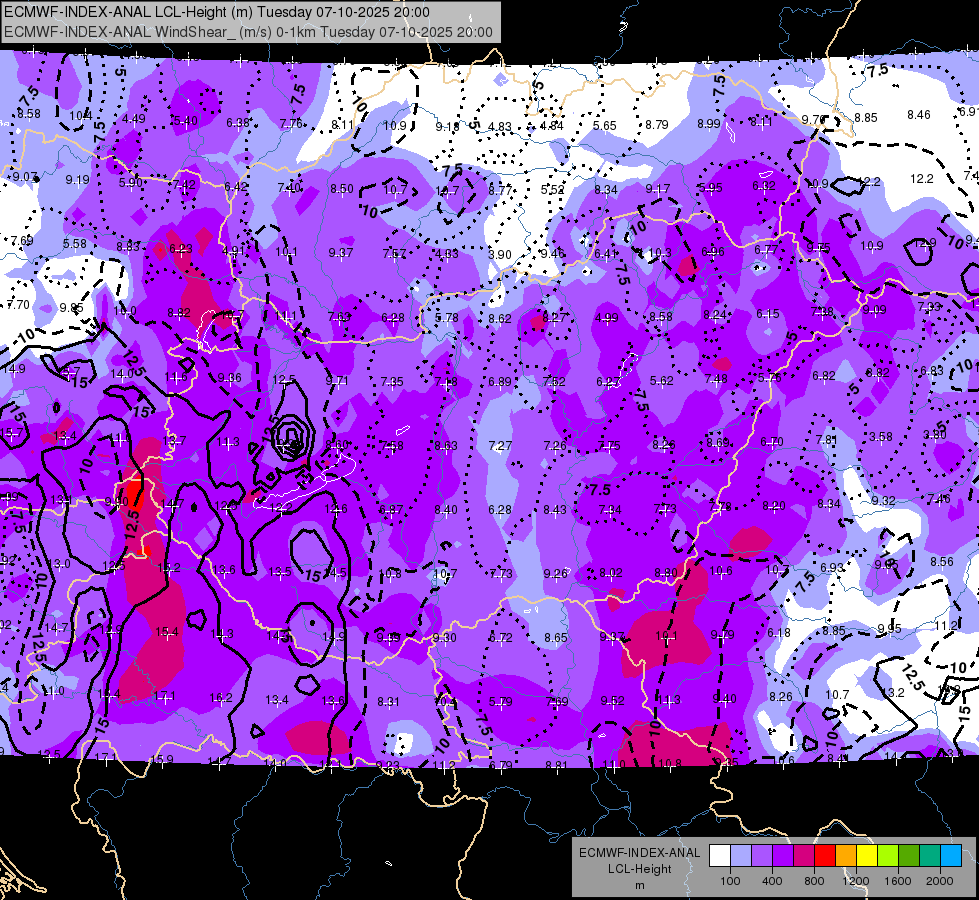Click the 800 tick label in the legend

[814, 881]
